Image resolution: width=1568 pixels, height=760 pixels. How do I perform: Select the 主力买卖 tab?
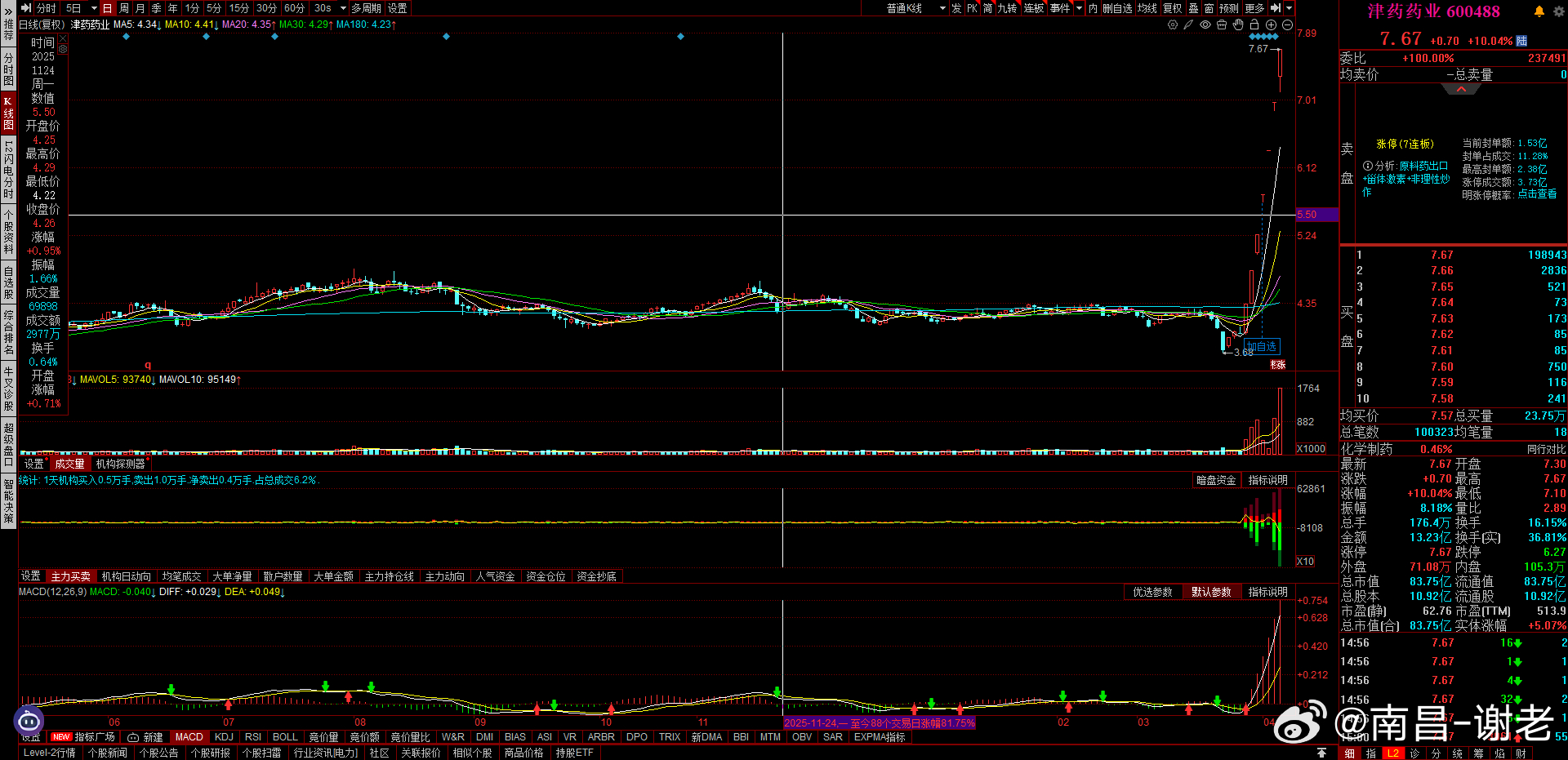point(71,576)
